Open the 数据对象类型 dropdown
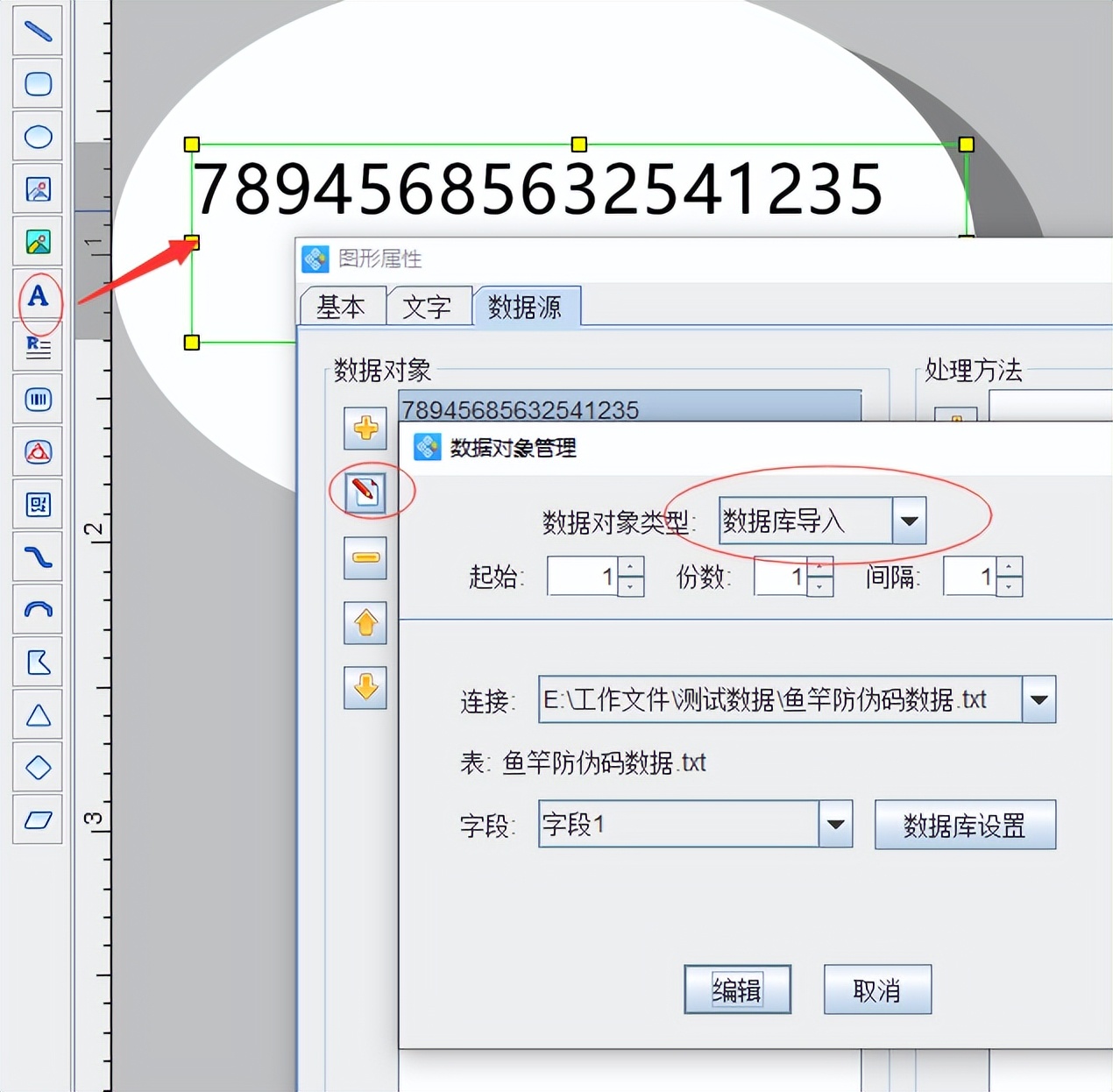1113x1092 pixels. click(909, 521)
